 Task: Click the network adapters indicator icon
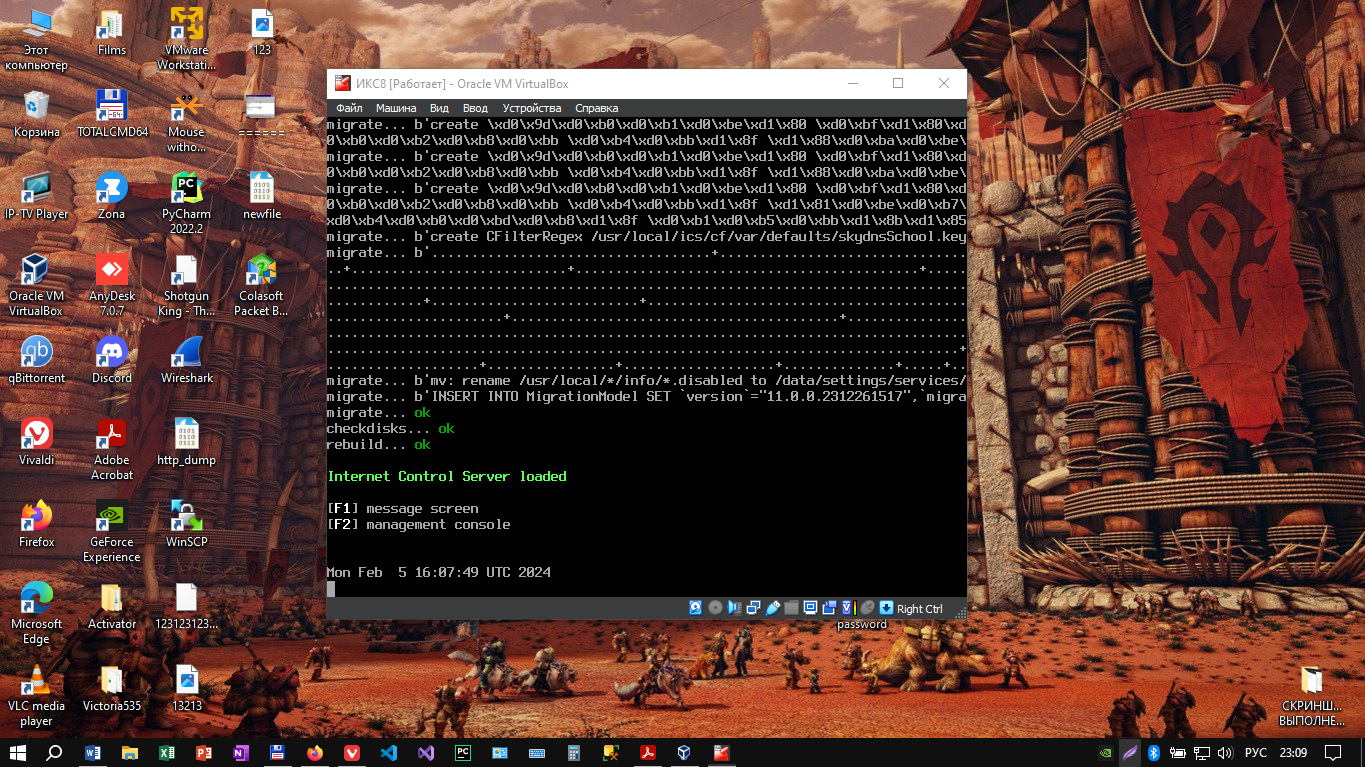pos(753,608)
